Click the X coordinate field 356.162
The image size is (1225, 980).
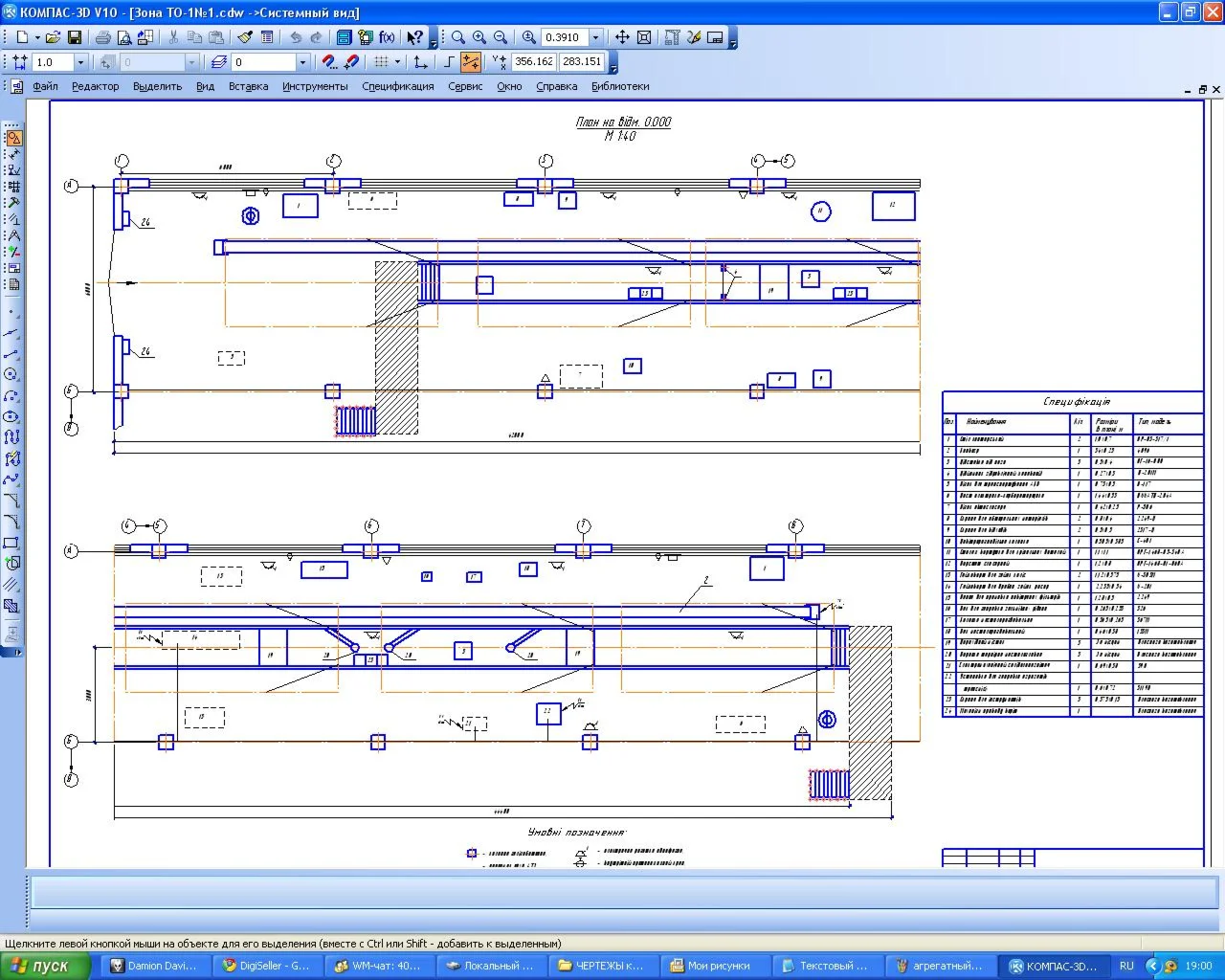click(533, 61)
